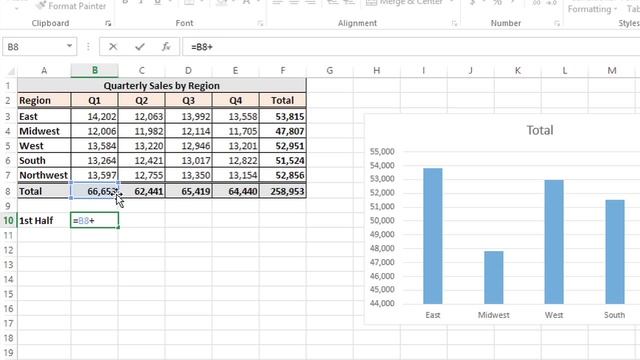640x360 pixels.
Task: Click the 'Quarterly Sales by Region' title cell
Action: pyautogui.click(x=162, y=86)
